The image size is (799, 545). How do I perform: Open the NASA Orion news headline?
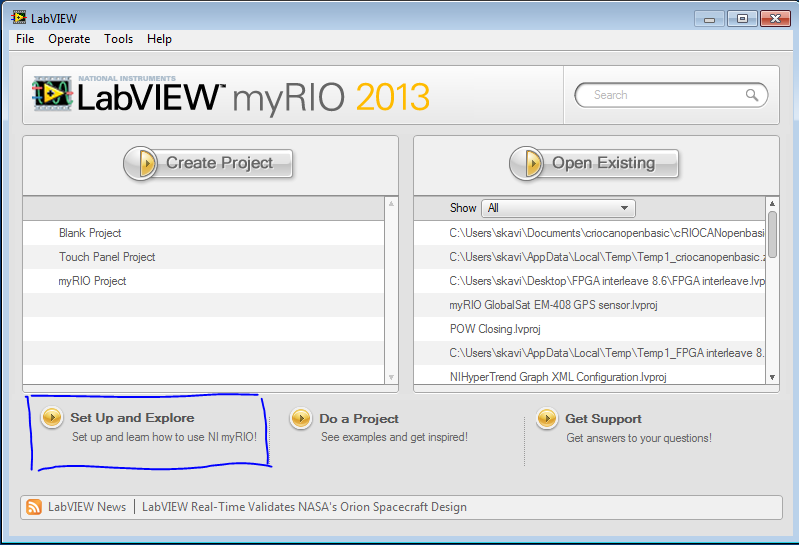tap(304, 507)
